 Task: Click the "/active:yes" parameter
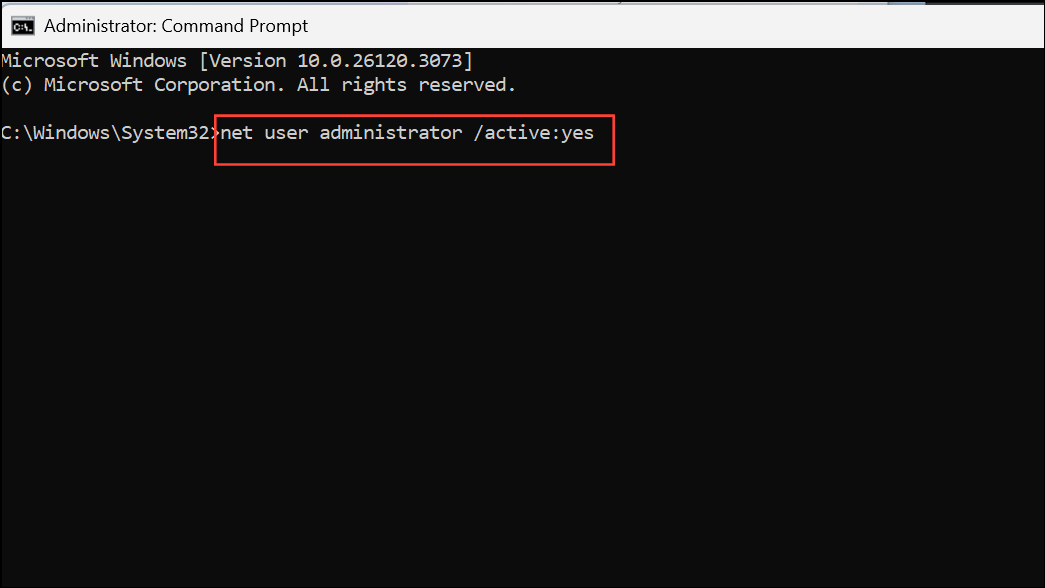[x=534, y=133]
